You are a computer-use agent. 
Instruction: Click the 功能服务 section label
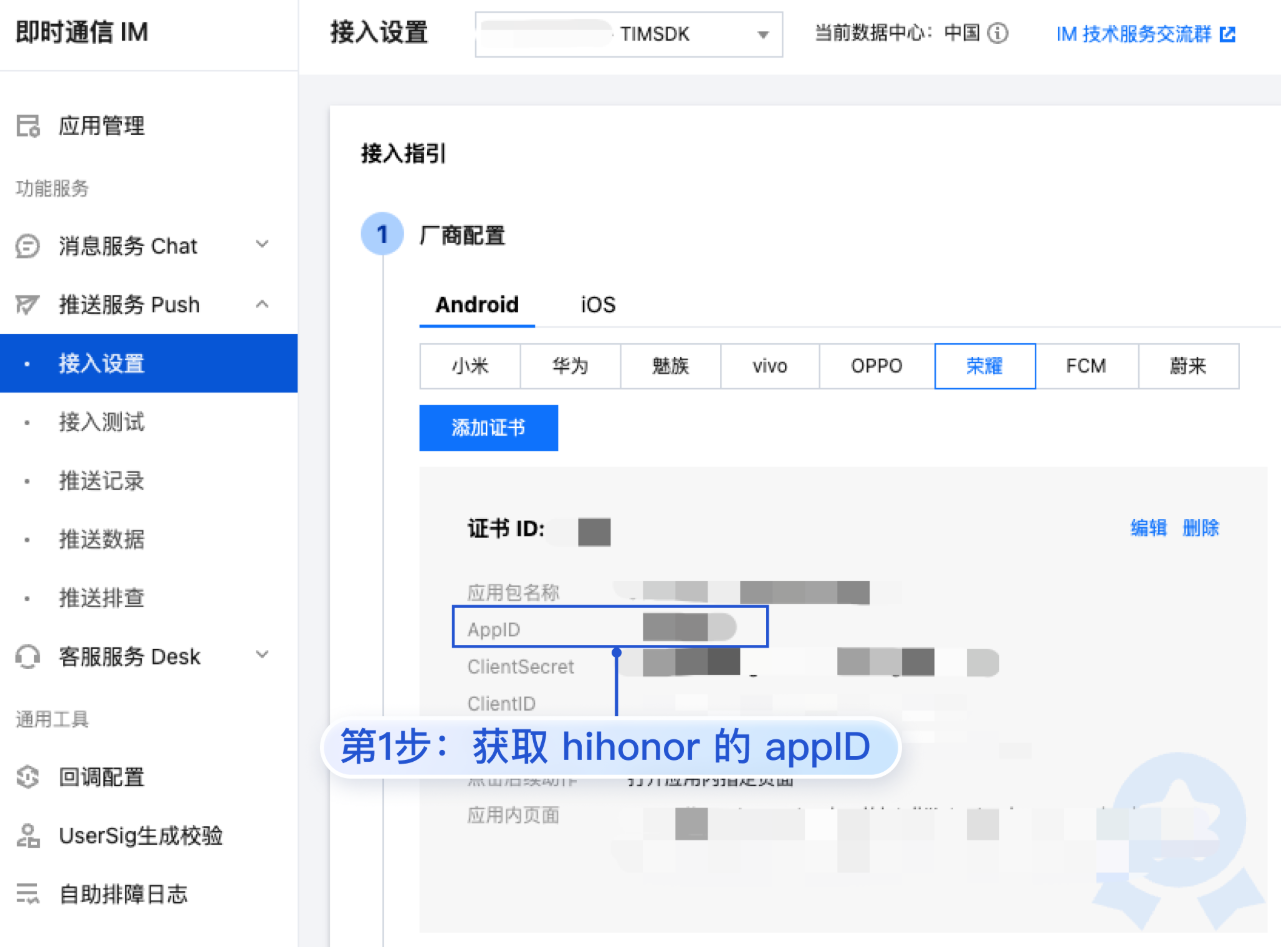(52, 189)
